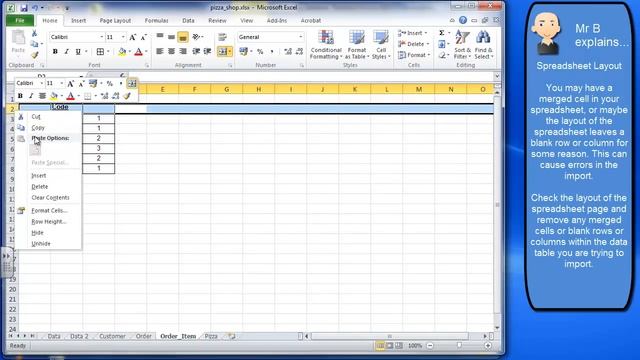Toggle Top Align in the Alignment group
Image resolution: width=640 pixels, height=360 pixels.
[x=160, y=37]
